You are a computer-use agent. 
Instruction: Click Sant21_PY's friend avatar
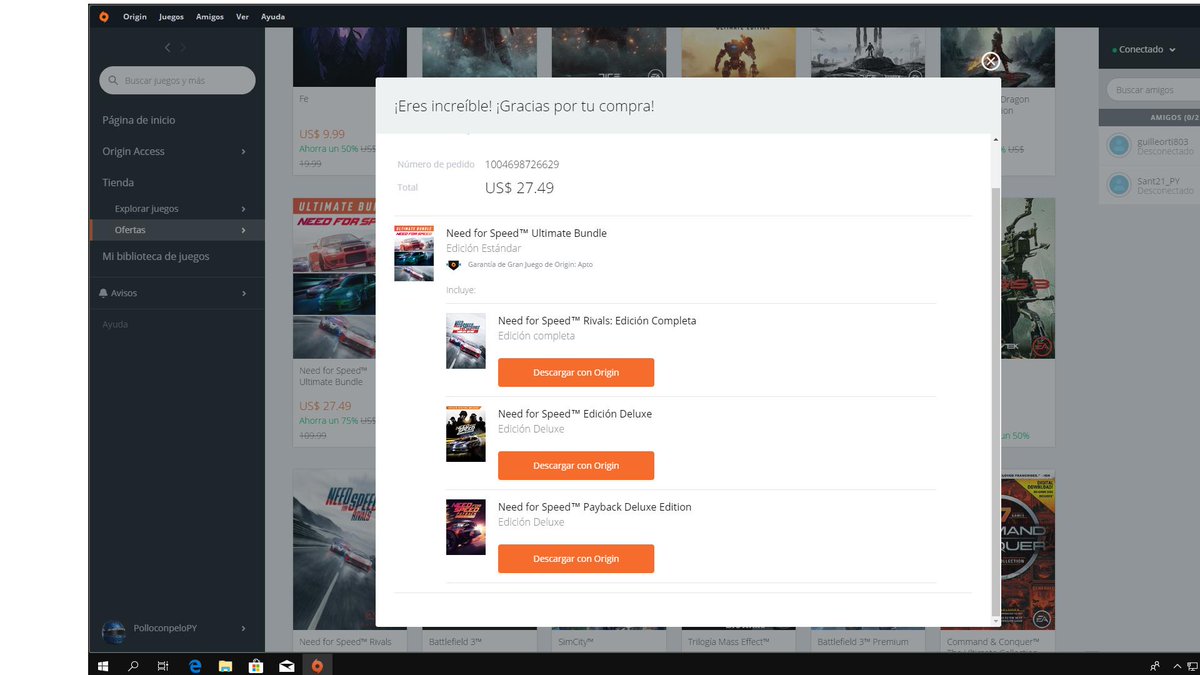(1119, 185)
